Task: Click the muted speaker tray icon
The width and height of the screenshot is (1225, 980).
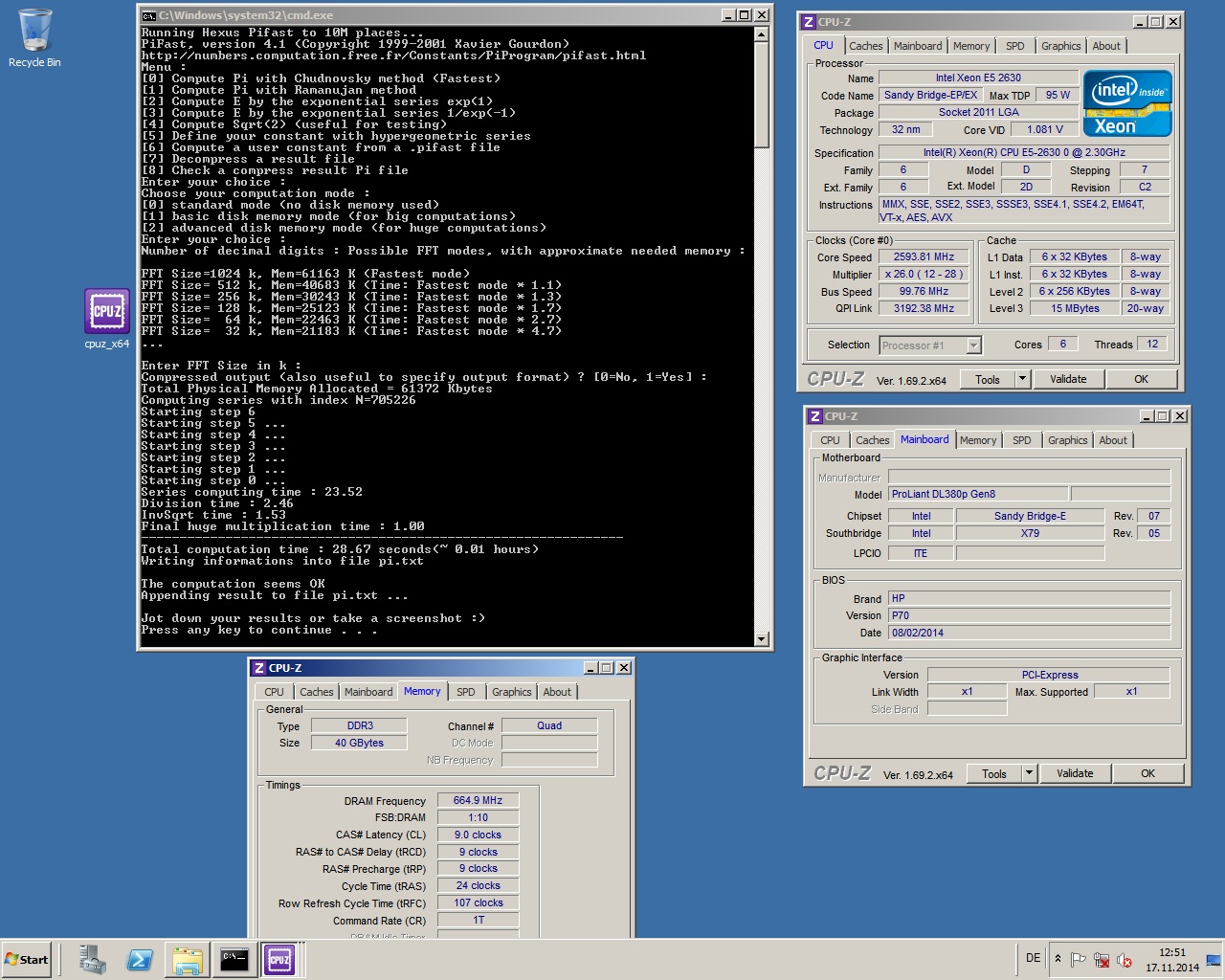Action: point(1125,959)
